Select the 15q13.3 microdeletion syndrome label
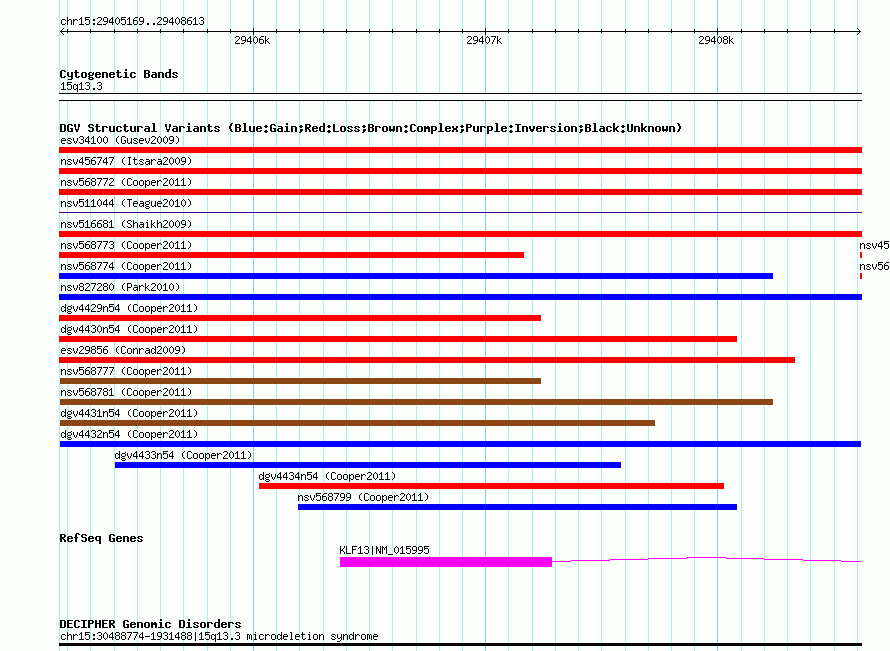Viewport: 890px width, 651px height. pyautogui.click(x=219, y=636)
